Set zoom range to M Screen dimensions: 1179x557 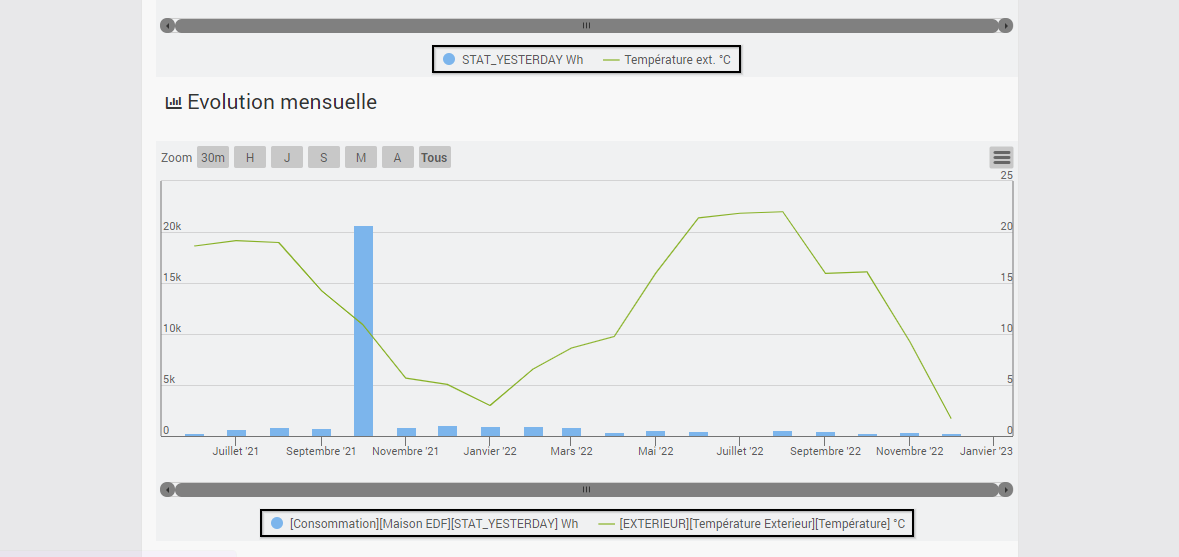pos(361,158)
